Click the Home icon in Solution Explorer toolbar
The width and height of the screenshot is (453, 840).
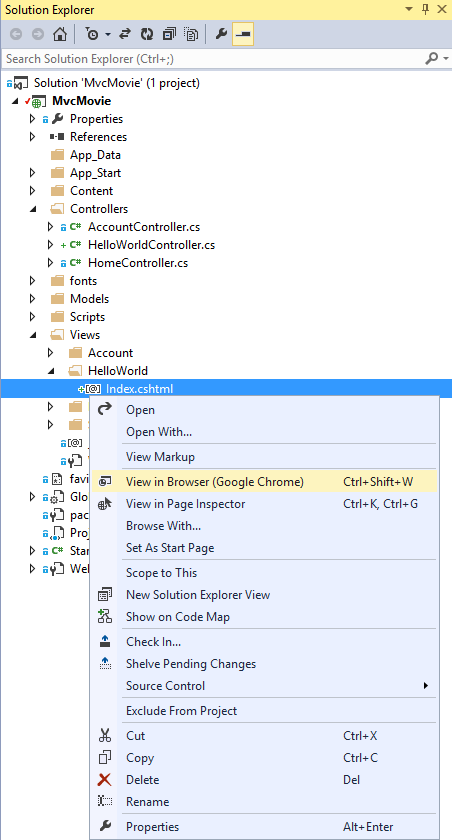[x=59, y=35]
